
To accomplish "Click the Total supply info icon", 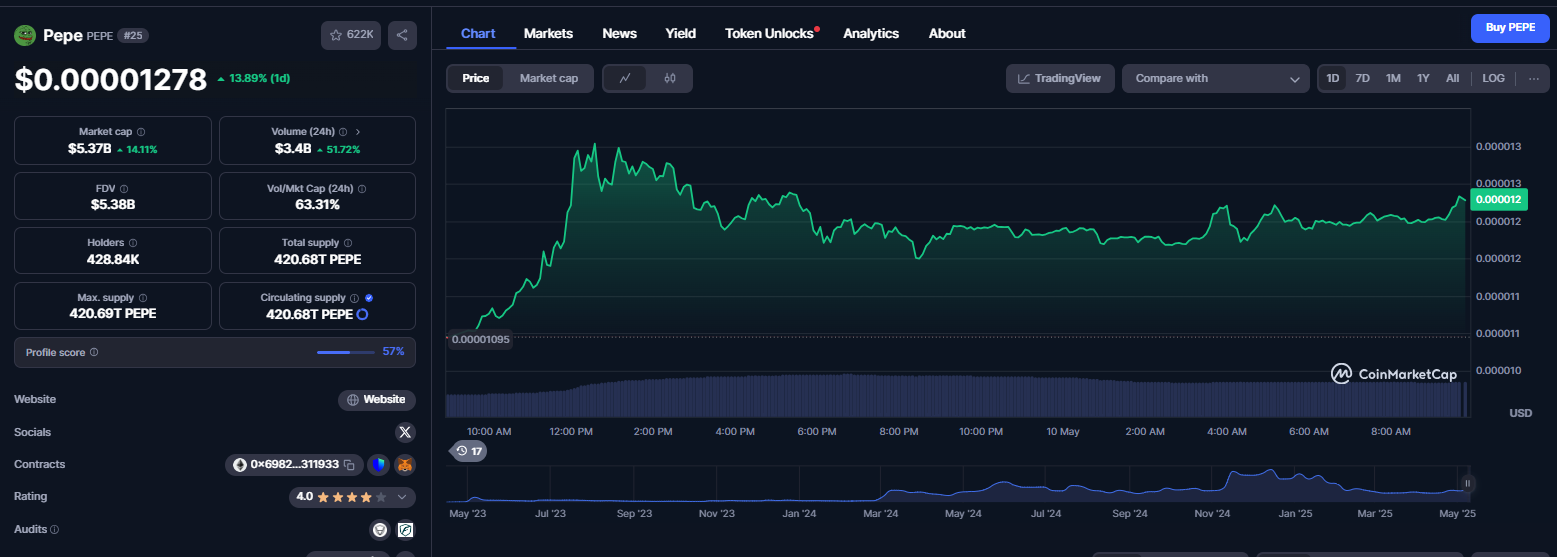I will coord(346,243).
